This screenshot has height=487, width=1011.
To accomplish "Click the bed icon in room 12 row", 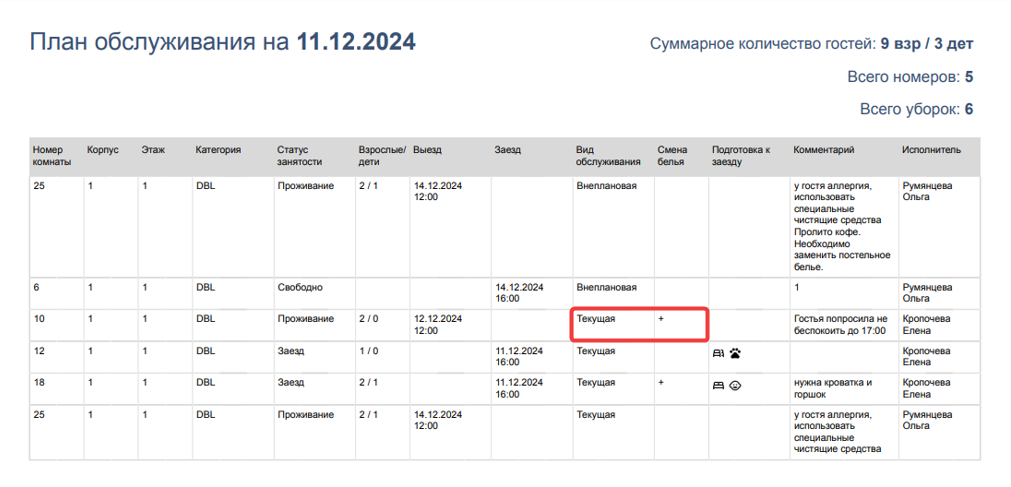I will click(x=718, y=353).
